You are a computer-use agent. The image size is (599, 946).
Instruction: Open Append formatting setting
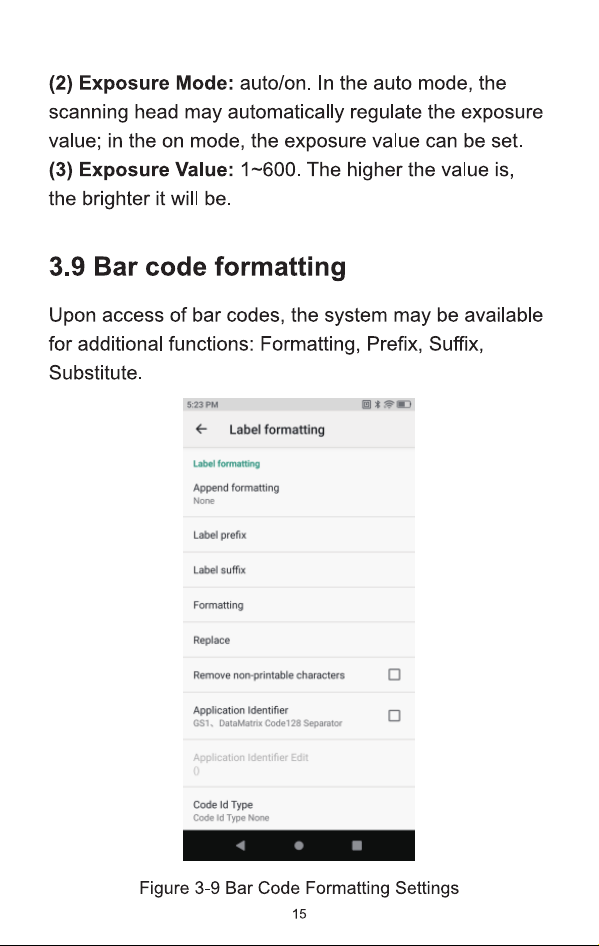pyautogui.click(x=299, y=494)
